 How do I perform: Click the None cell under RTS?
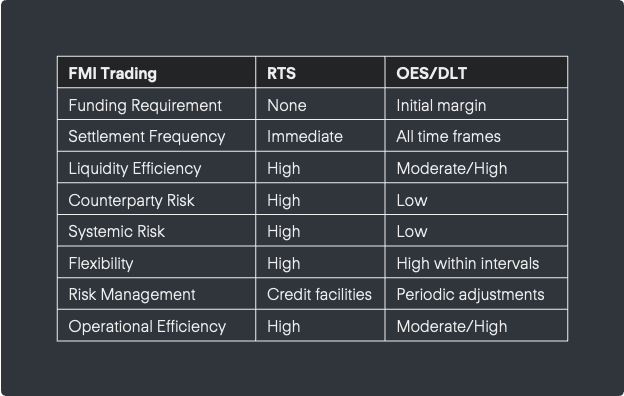coord(320,104)
